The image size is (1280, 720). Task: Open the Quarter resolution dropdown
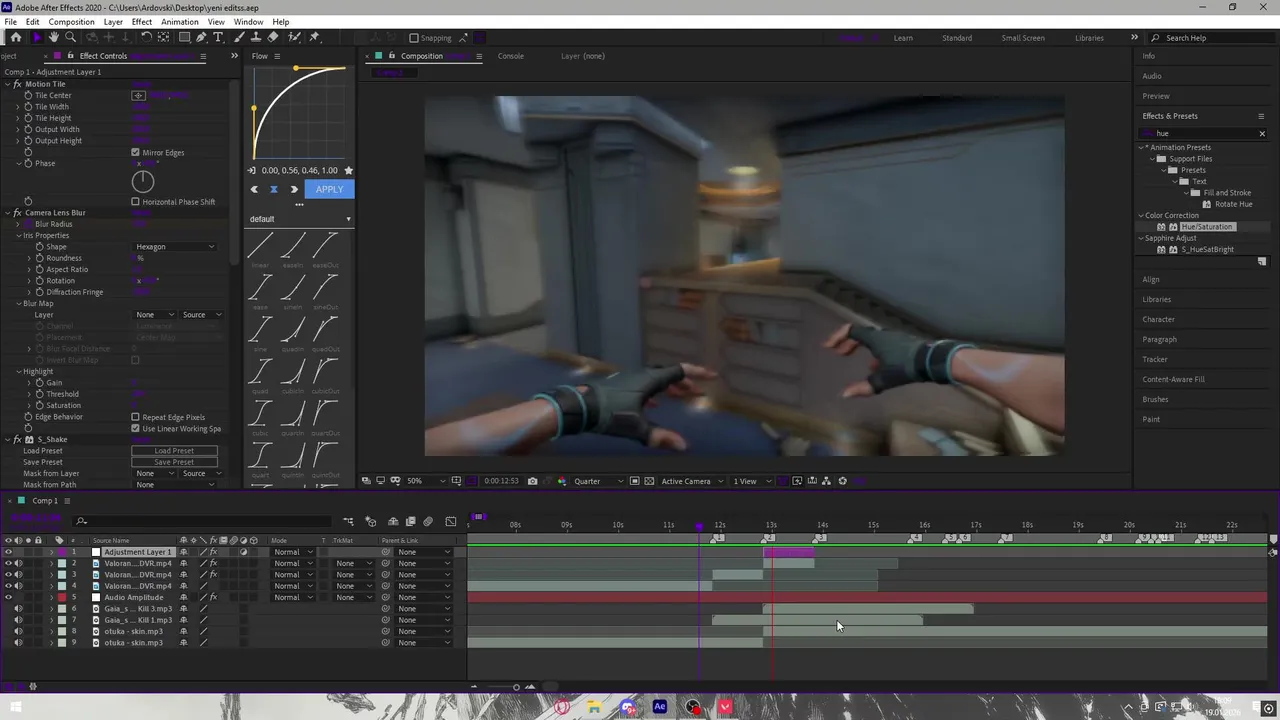coord(598,481)
